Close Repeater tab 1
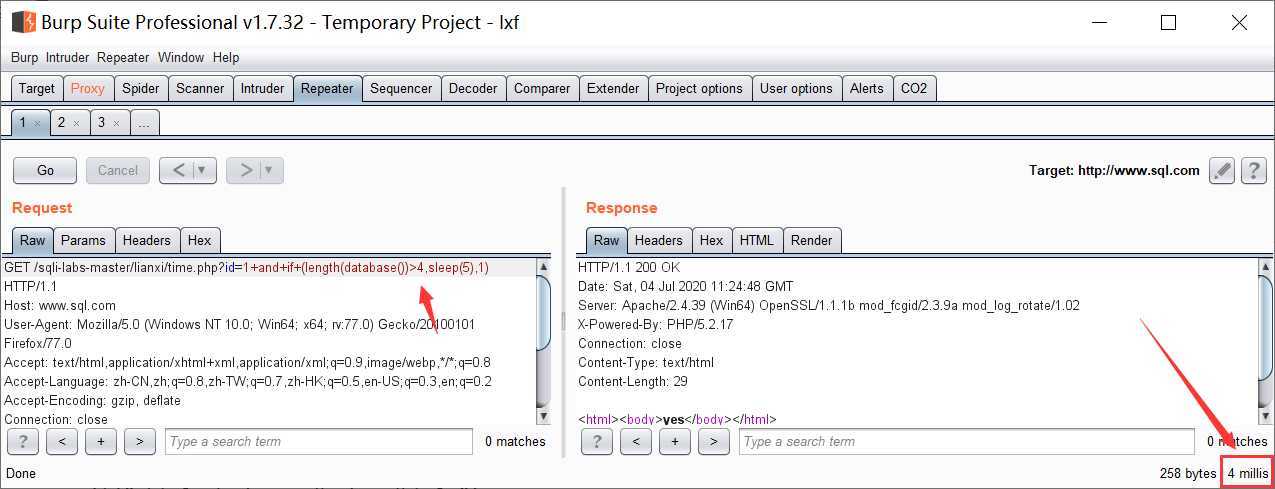1275x489 pixels. click(x=37, y=123)
